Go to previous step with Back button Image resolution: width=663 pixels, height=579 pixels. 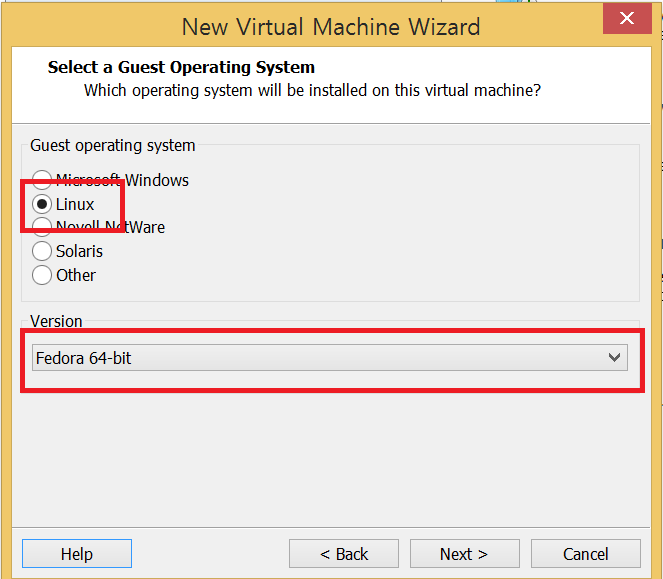[x=344, y=554]
